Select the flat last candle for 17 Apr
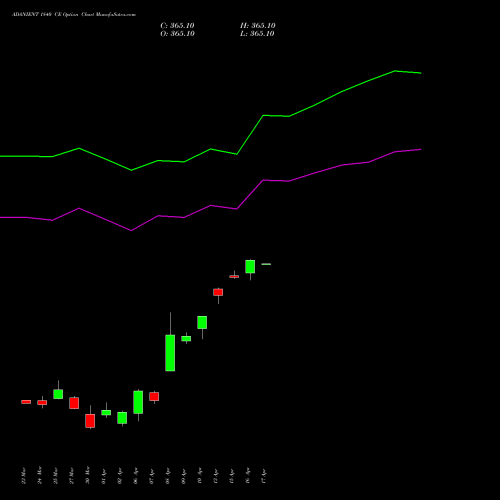 coord(266,264)
